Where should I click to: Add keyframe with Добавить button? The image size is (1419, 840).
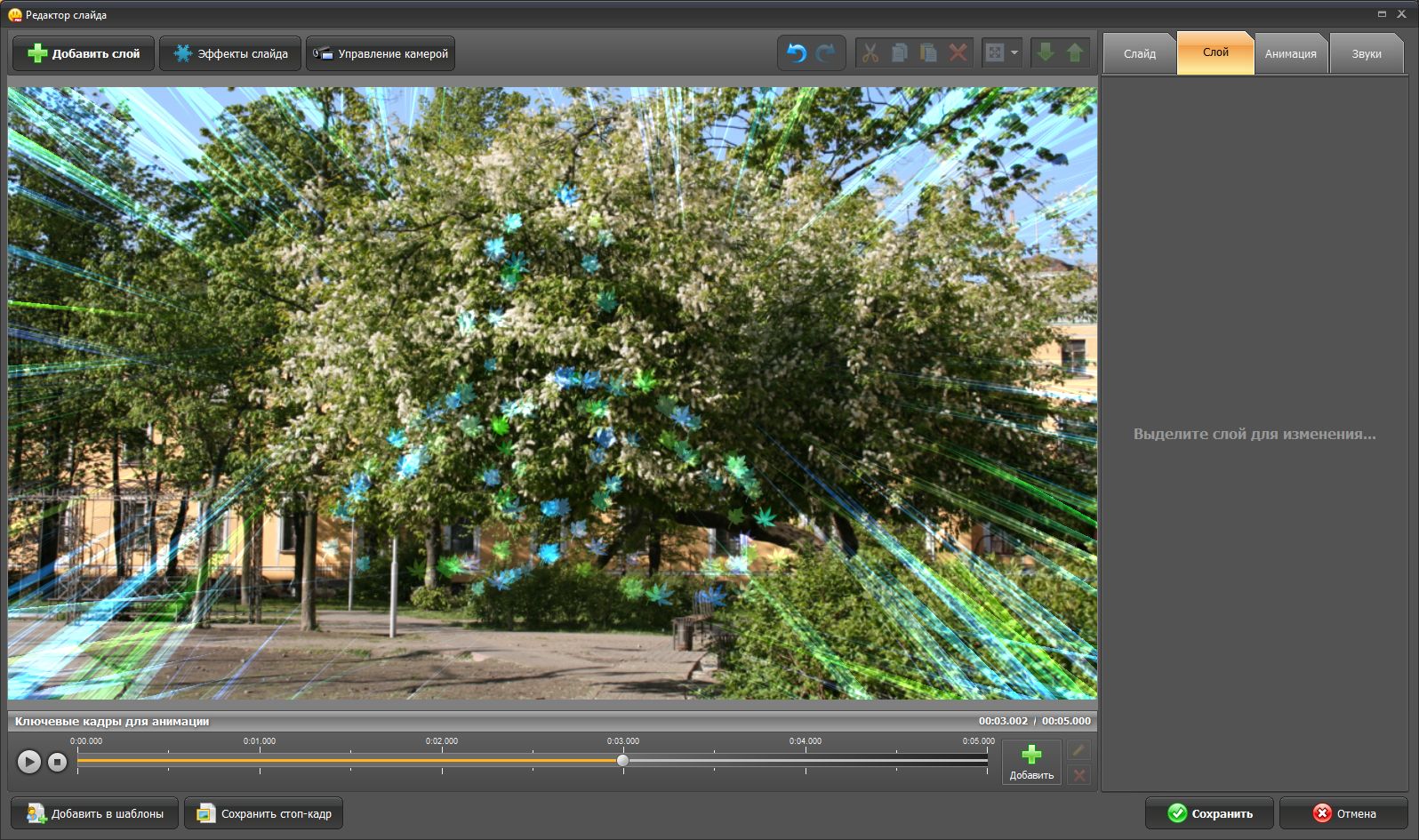coord(1031,763)
